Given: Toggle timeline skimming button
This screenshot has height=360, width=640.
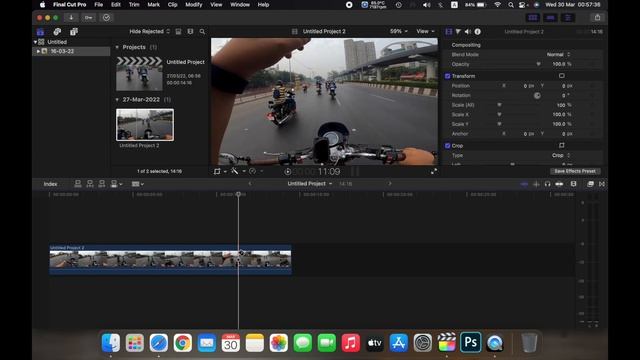Looking at the screenshot, I should (x=524, y=184).
